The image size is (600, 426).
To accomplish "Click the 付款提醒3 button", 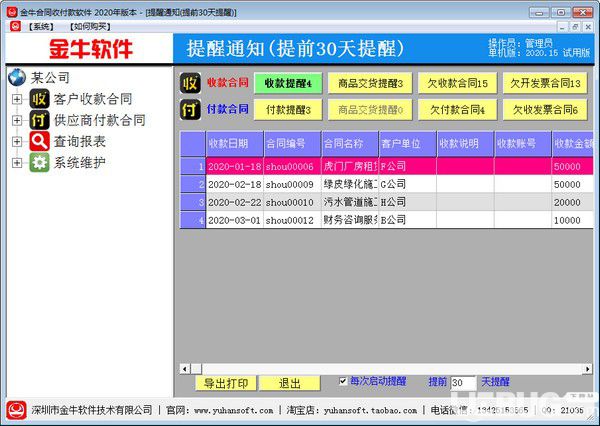I will click(288, 110).
